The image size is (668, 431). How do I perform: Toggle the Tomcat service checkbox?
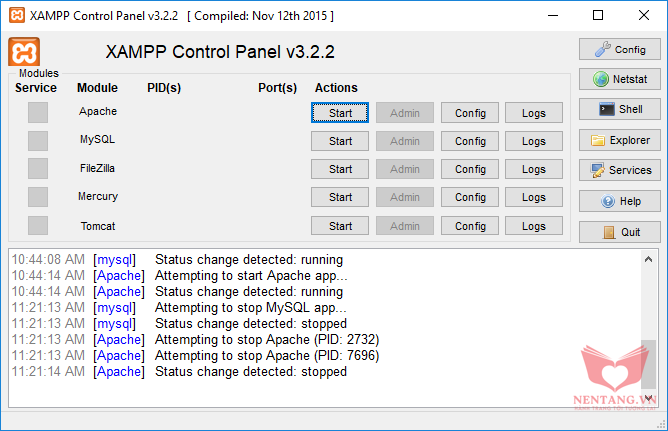coord(38,226)
